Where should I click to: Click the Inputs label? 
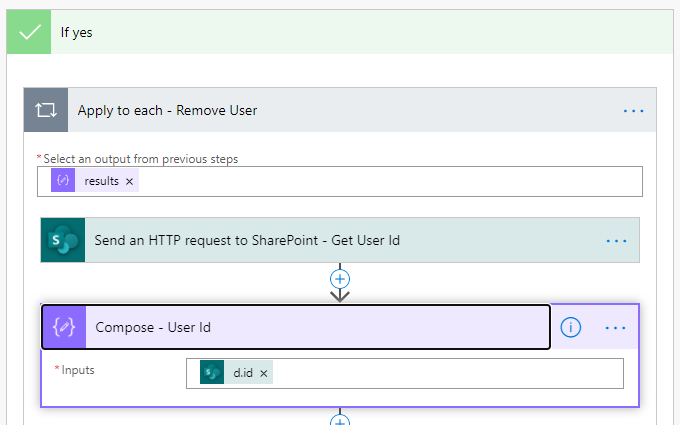(78, 370)
